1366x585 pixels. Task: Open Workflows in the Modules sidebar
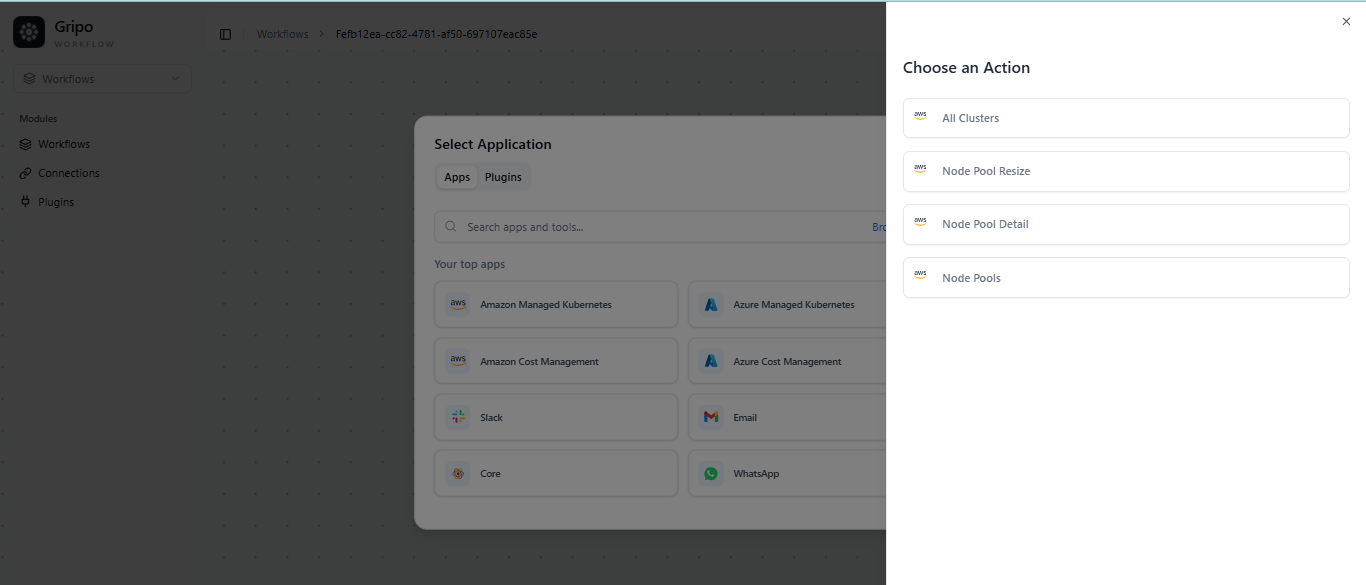coord(64,144)
